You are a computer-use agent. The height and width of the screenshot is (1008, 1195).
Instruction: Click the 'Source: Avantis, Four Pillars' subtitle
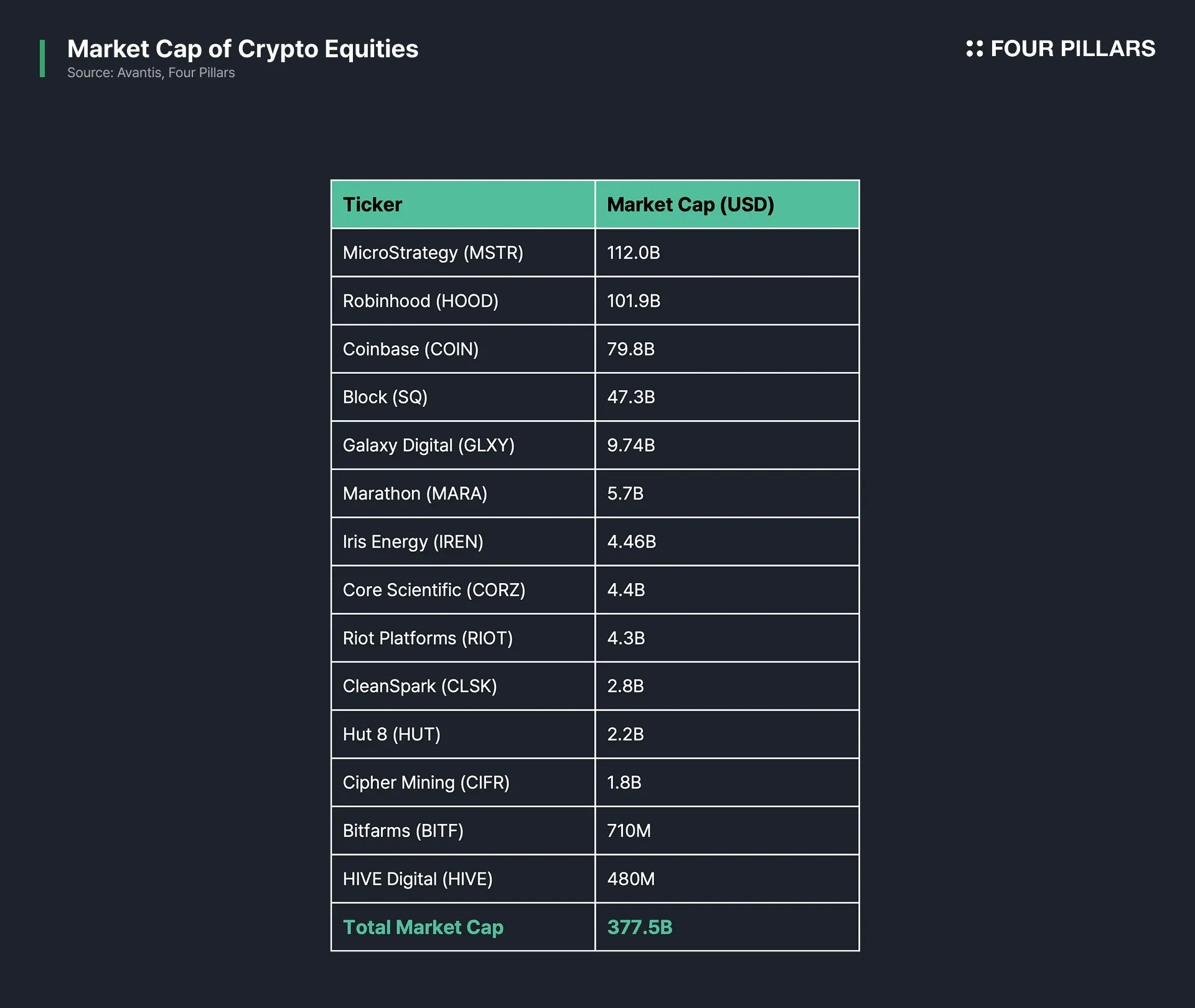pyautogui.click(x=151, y=73)
